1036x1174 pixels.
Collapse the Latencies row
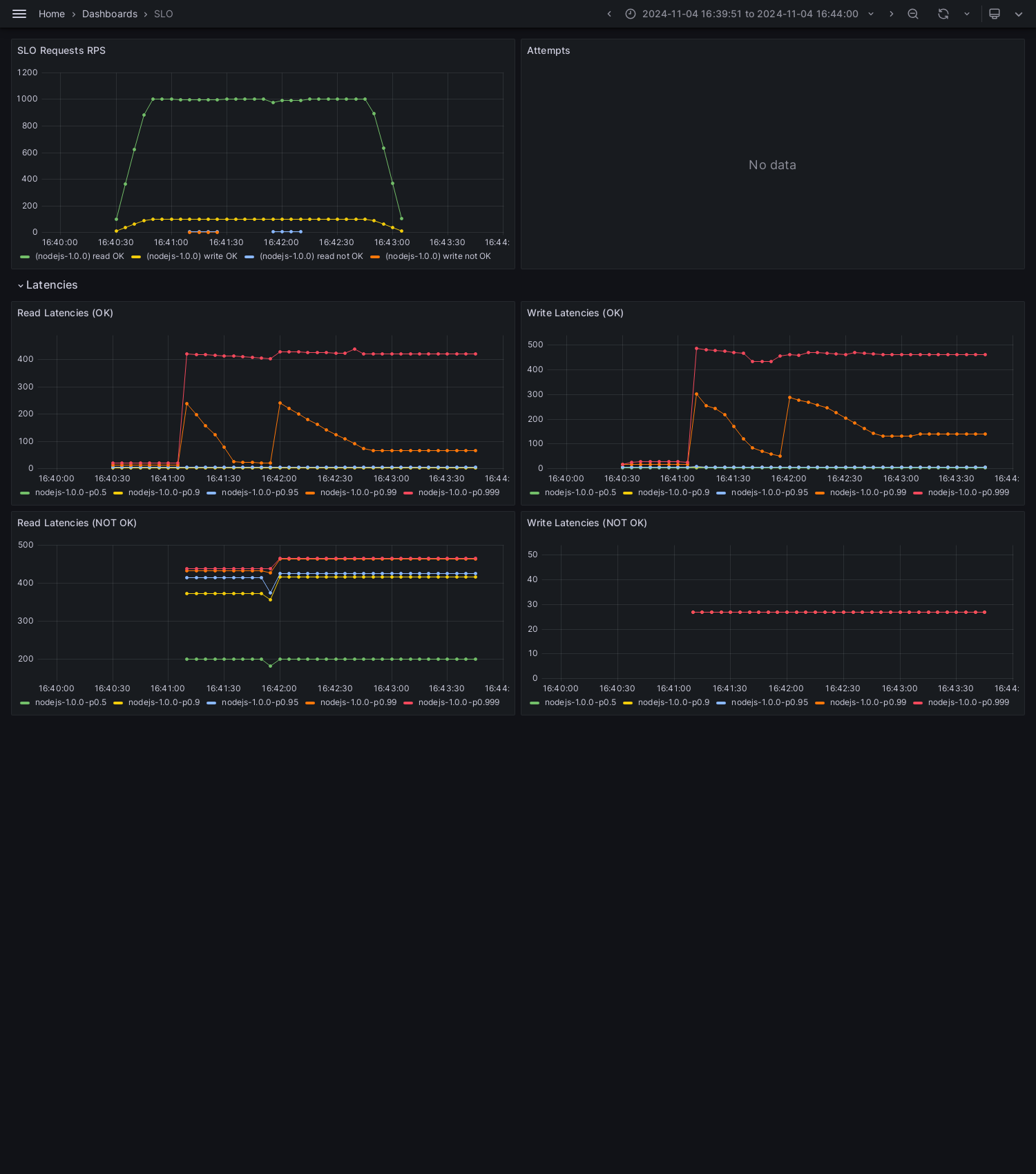[x=47, y=285]
